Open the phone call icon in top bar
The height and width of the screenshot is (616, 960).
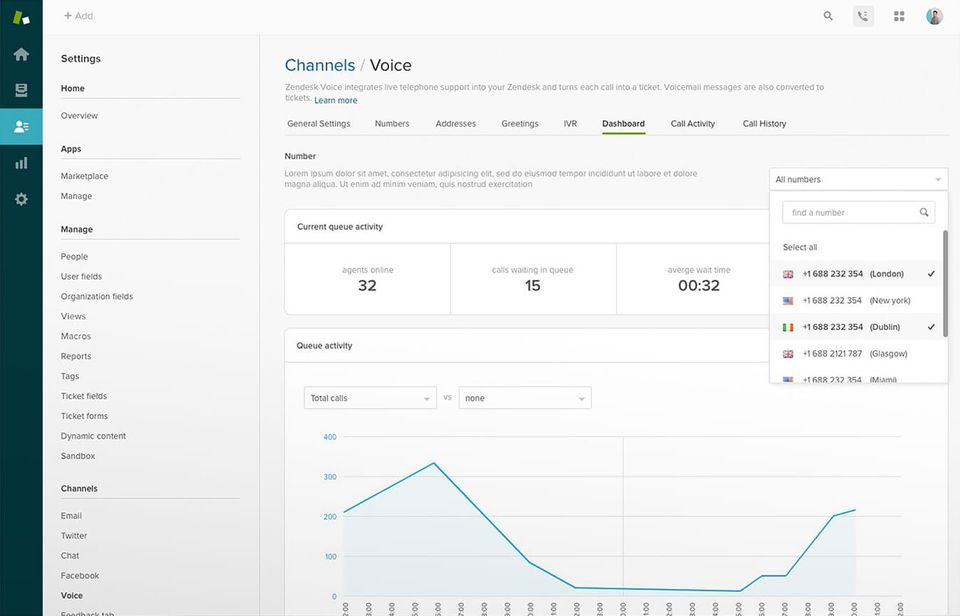pos(863,16)
